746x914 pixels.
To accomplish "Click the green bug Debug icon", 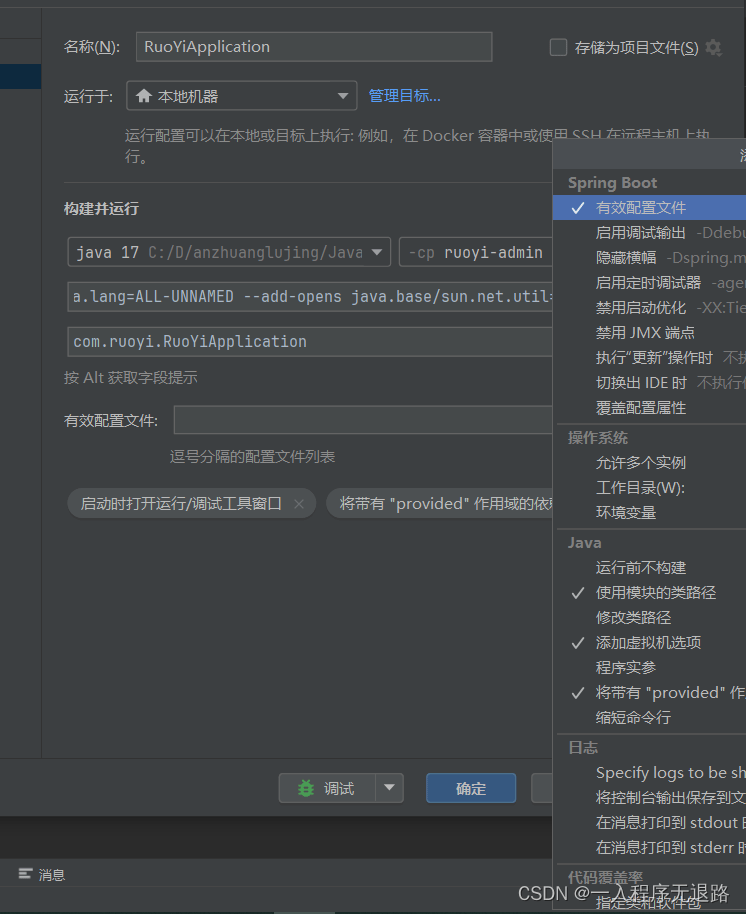I will (305, 789).
